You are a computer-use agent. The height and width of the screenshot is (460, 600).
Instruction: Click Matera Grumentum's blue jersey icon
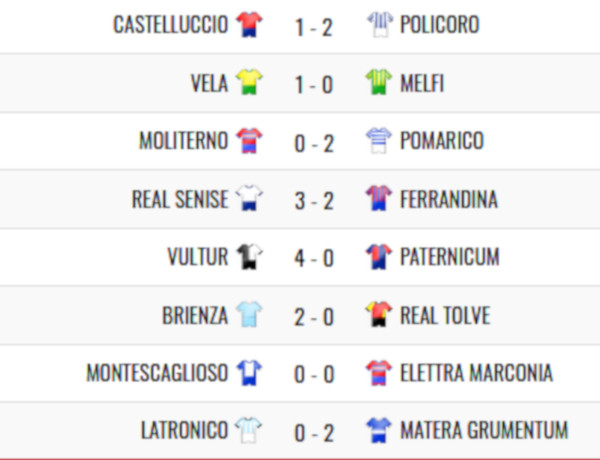click(379, 430)
